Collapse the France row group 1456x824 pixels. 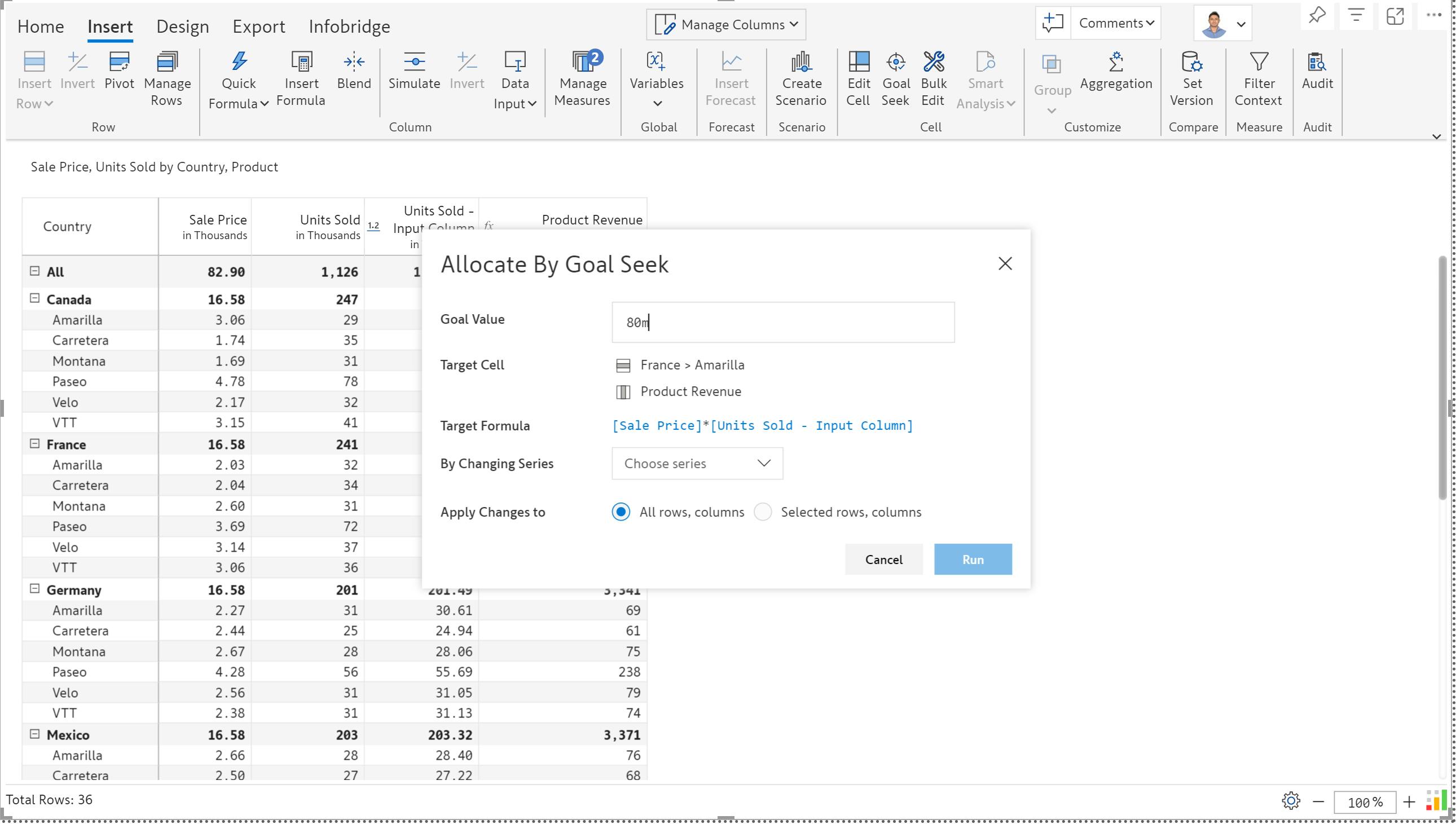(34, 444)
